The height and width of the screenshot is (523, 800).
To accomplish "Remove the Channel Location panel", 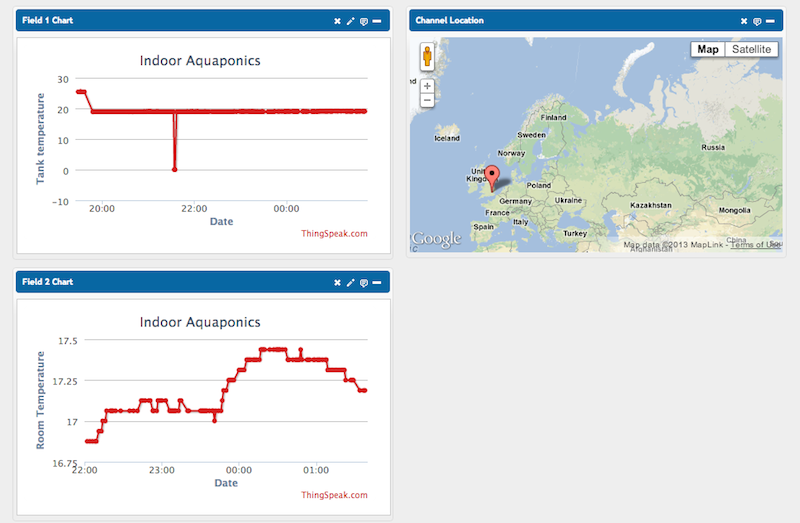I will [x=744, y=20].
